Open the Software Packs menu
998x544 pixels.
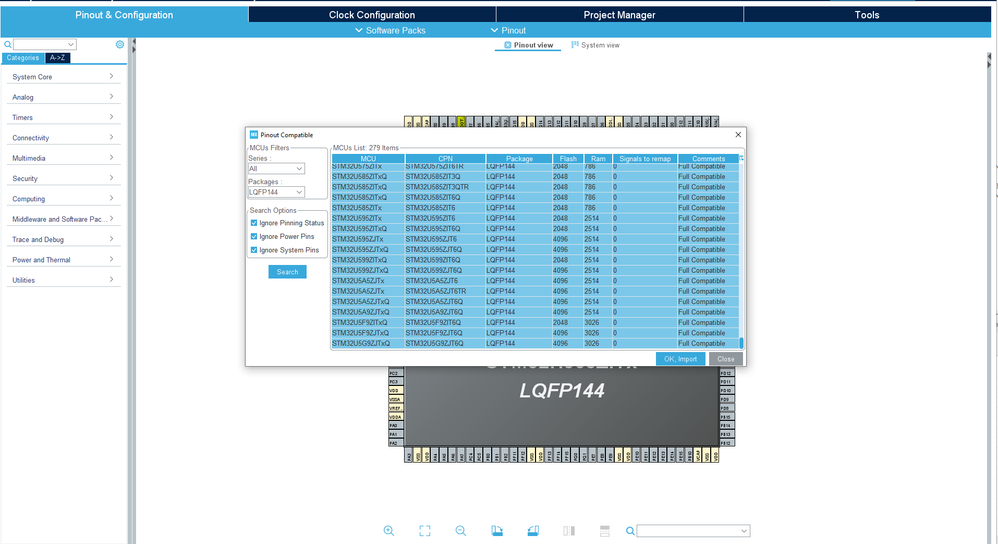390,30
